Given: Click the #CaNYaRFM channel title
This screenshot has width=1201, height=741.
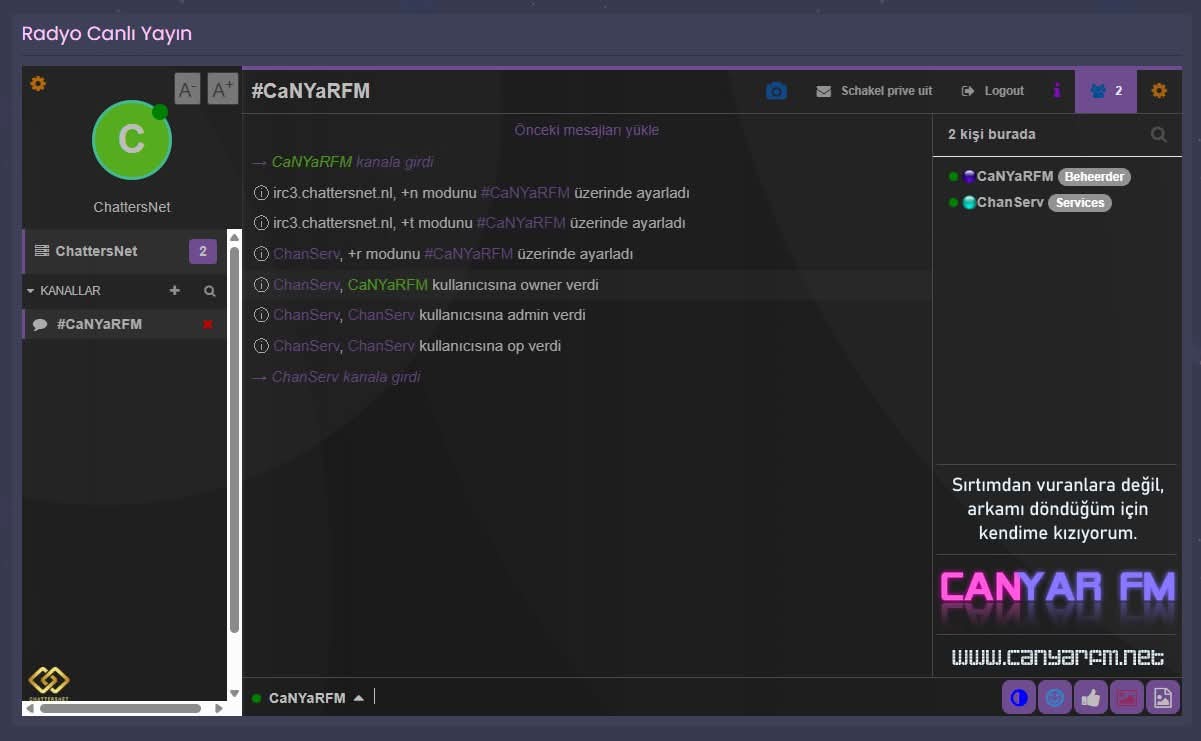Looking at the screenshot, I should [x=311, y=91].
